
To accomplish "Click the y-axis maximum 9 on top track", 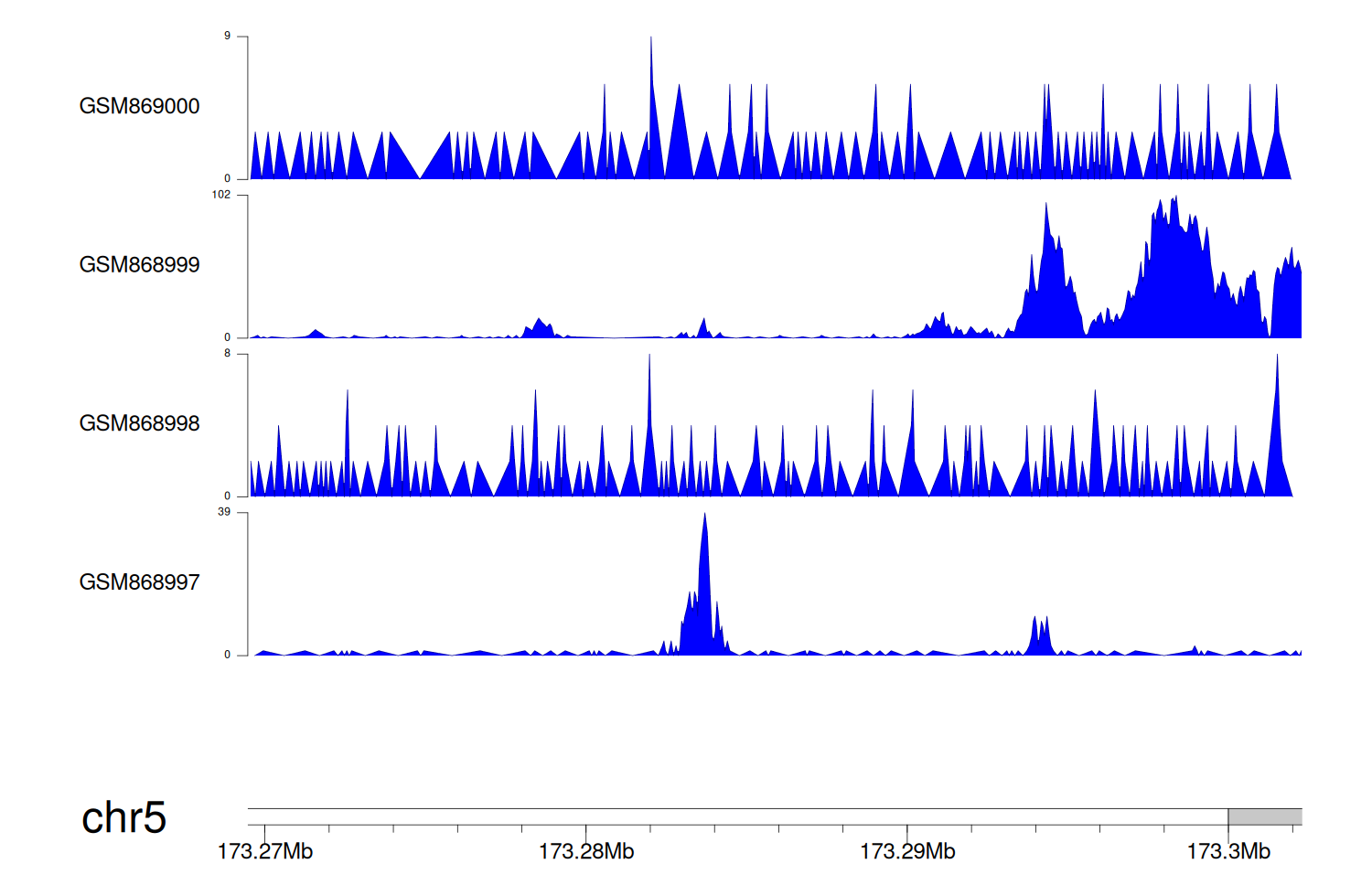I will tap(228, 37).
